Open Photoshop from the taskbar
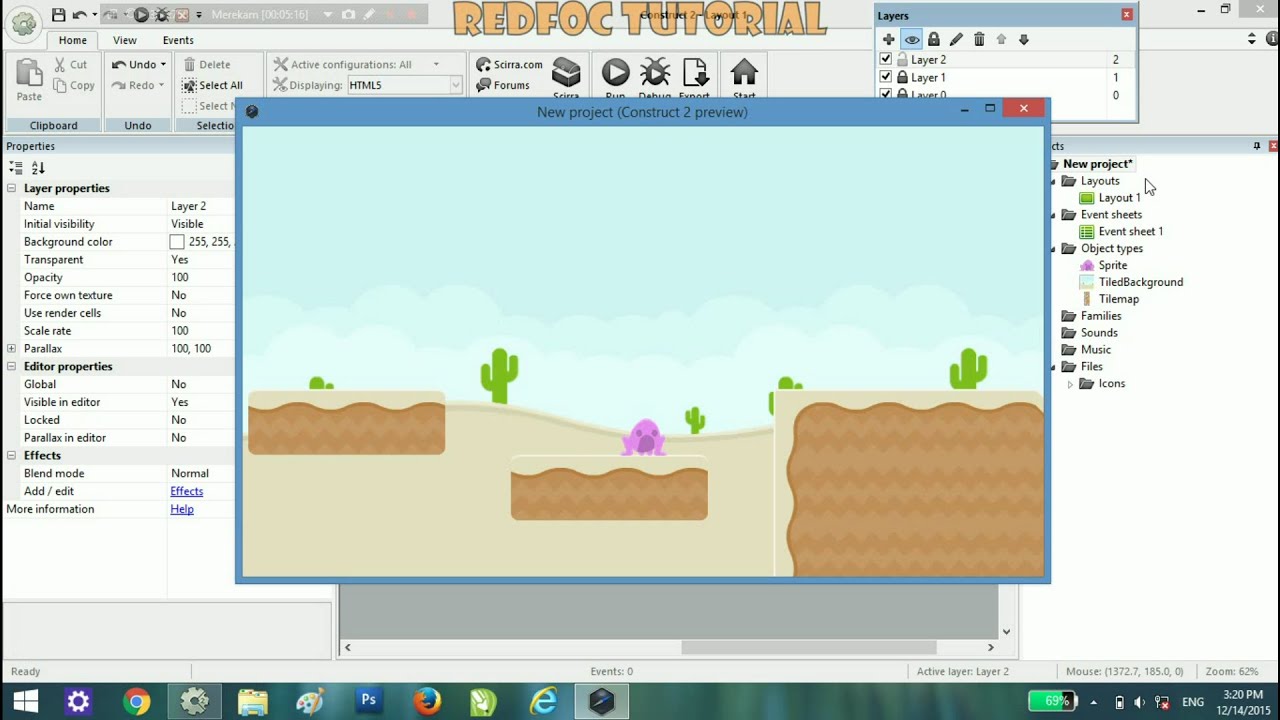 369,701
